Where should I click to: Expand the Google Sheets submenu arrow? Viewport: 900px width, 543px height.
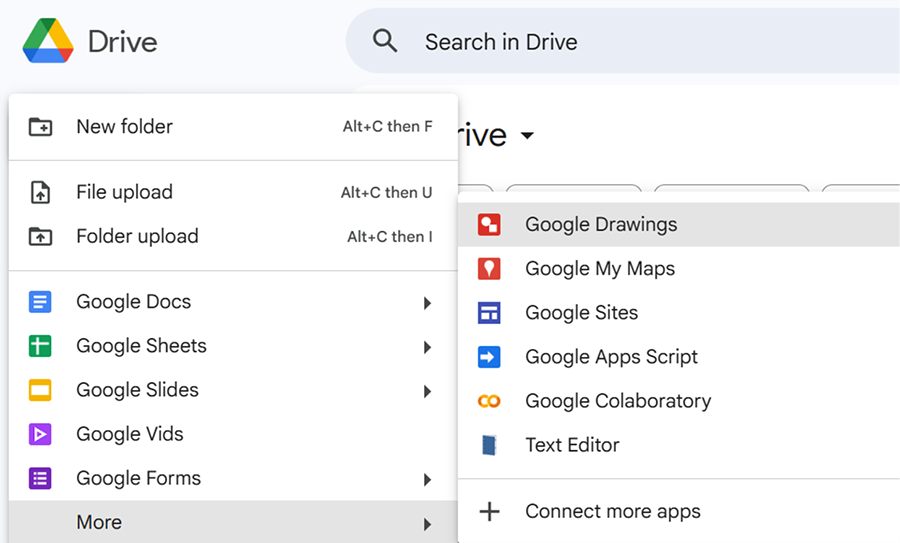click(x=427, y=347)
